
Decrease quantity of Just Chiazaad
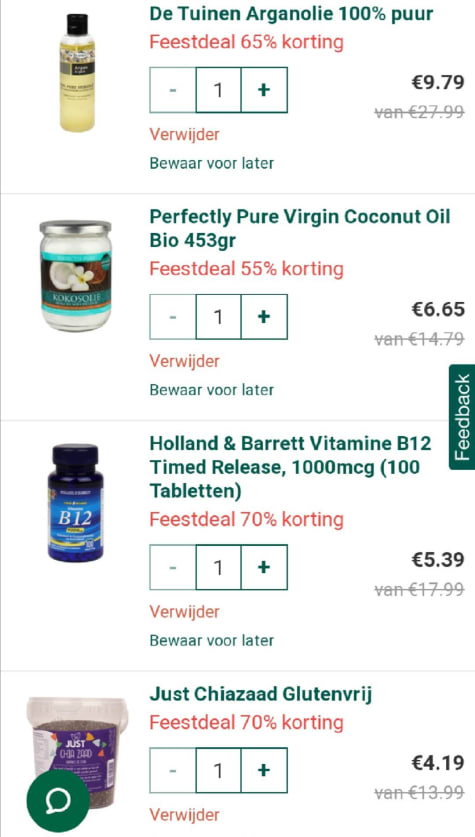pos(172,770)
